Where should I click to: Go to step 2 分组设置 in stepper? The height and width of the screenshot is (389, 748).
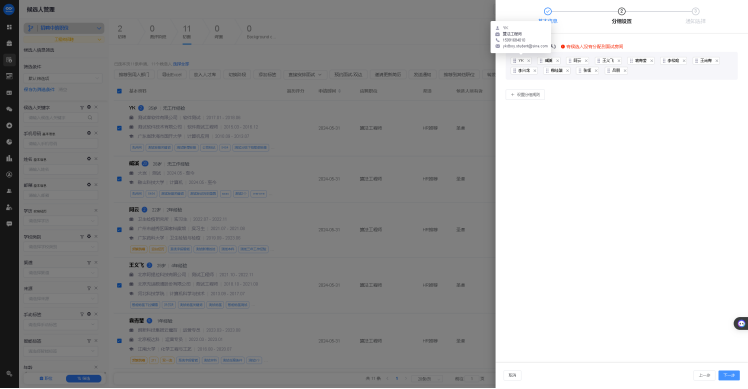[621, 15]
